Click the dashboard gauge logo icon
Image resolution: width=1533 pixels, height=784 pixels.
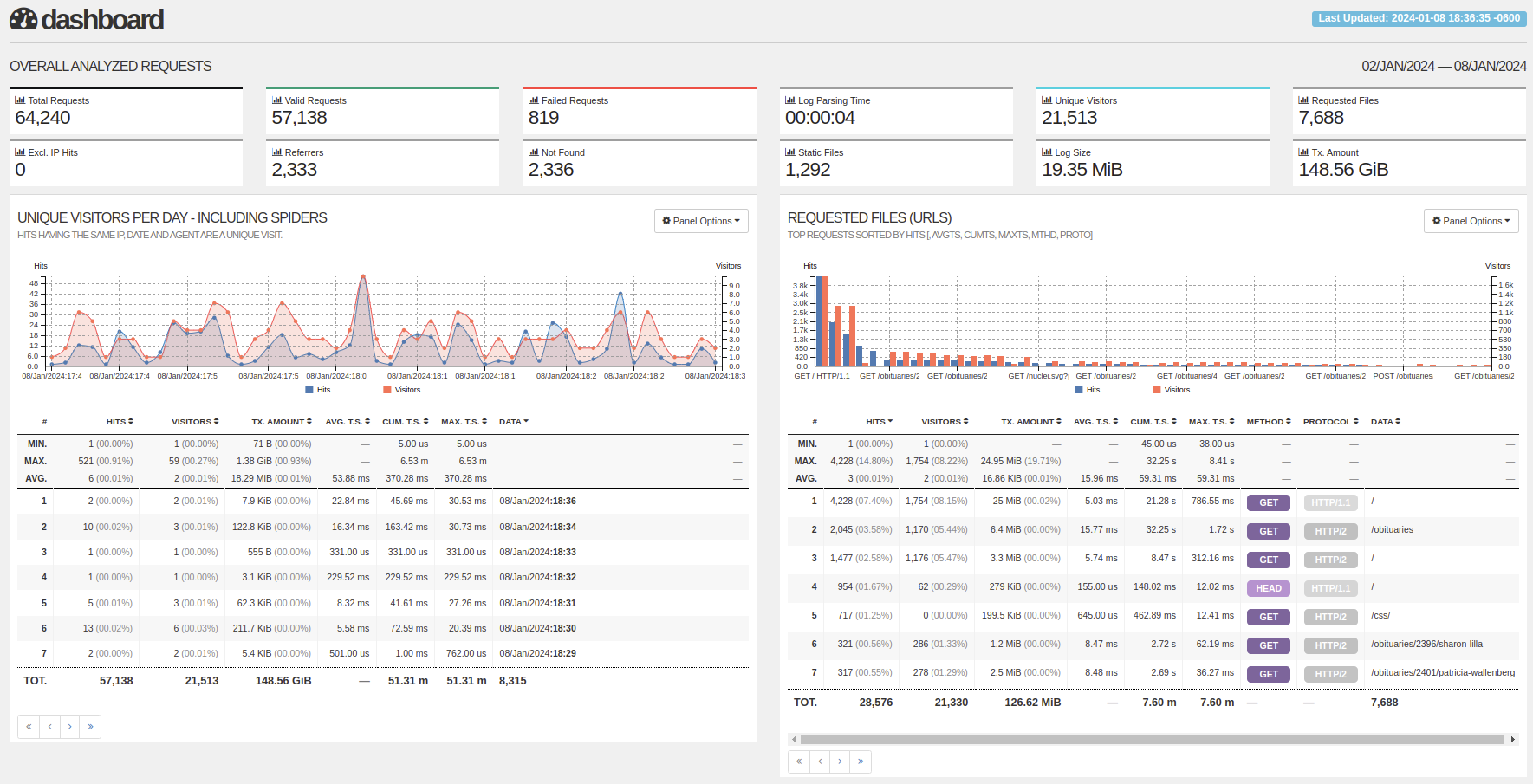point(23,19)
